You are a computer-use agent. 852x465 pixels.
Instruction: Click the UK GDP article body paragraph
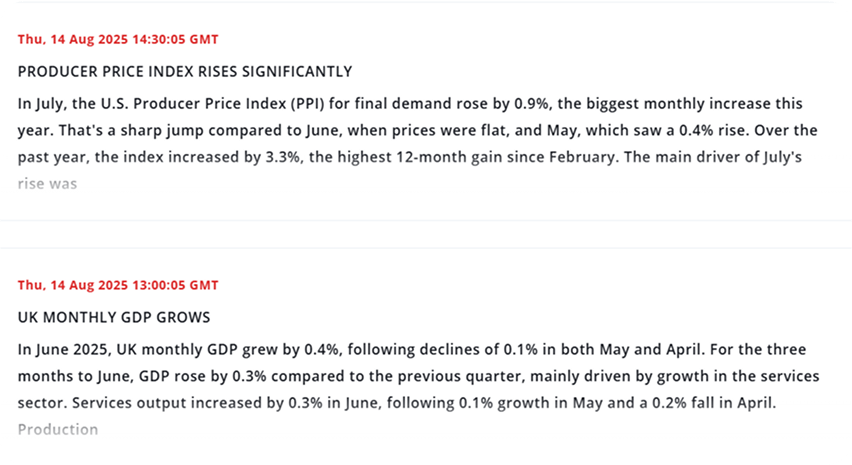418,389
